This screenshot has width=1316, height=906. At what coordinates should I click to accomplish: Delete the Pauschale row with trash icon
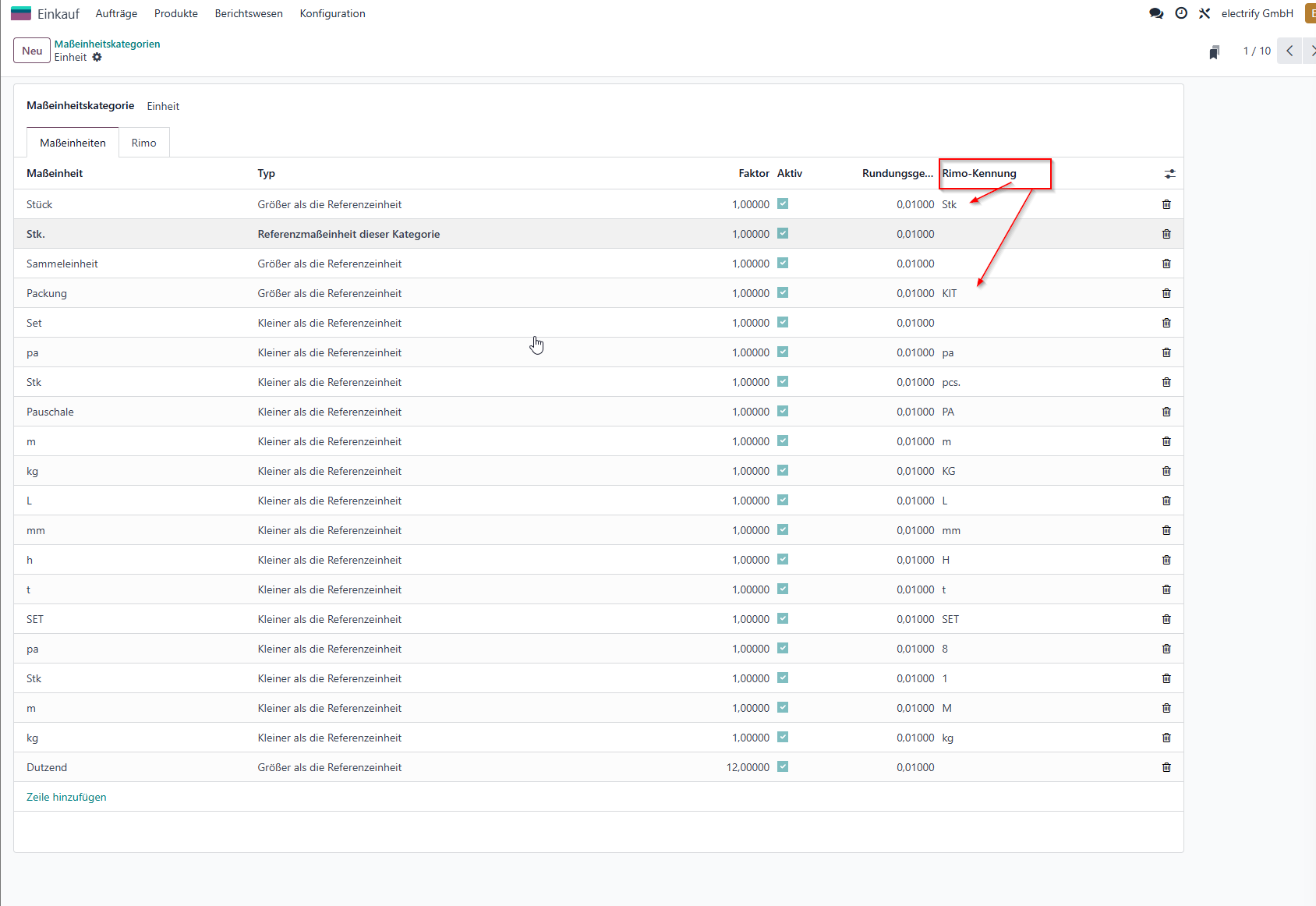(1166, 412)
